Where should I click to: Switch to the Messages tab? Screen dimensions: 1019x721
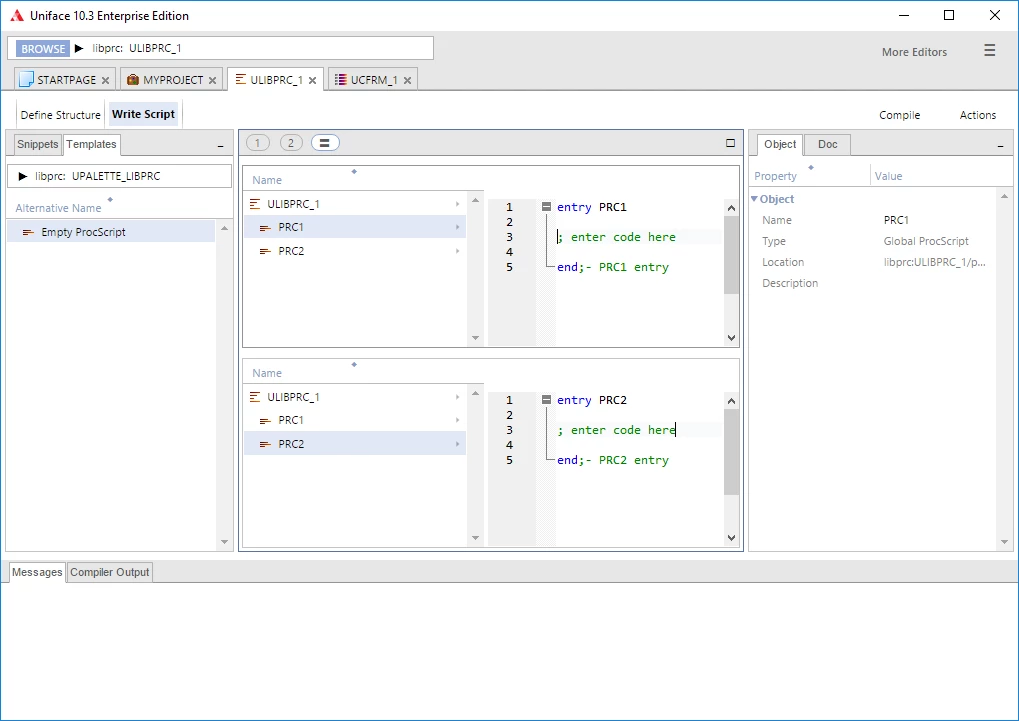coord(37,572)
